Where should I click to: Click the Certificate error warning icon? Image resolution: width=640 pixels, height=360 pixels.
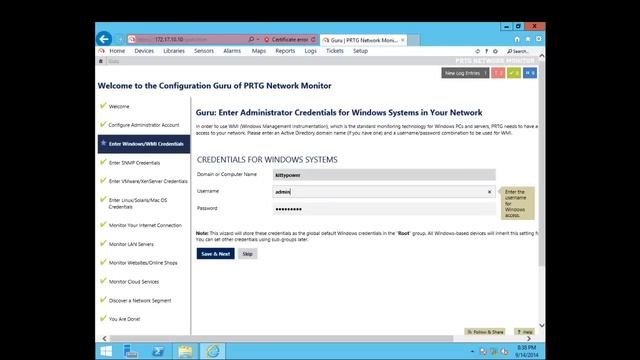(267, 40)
